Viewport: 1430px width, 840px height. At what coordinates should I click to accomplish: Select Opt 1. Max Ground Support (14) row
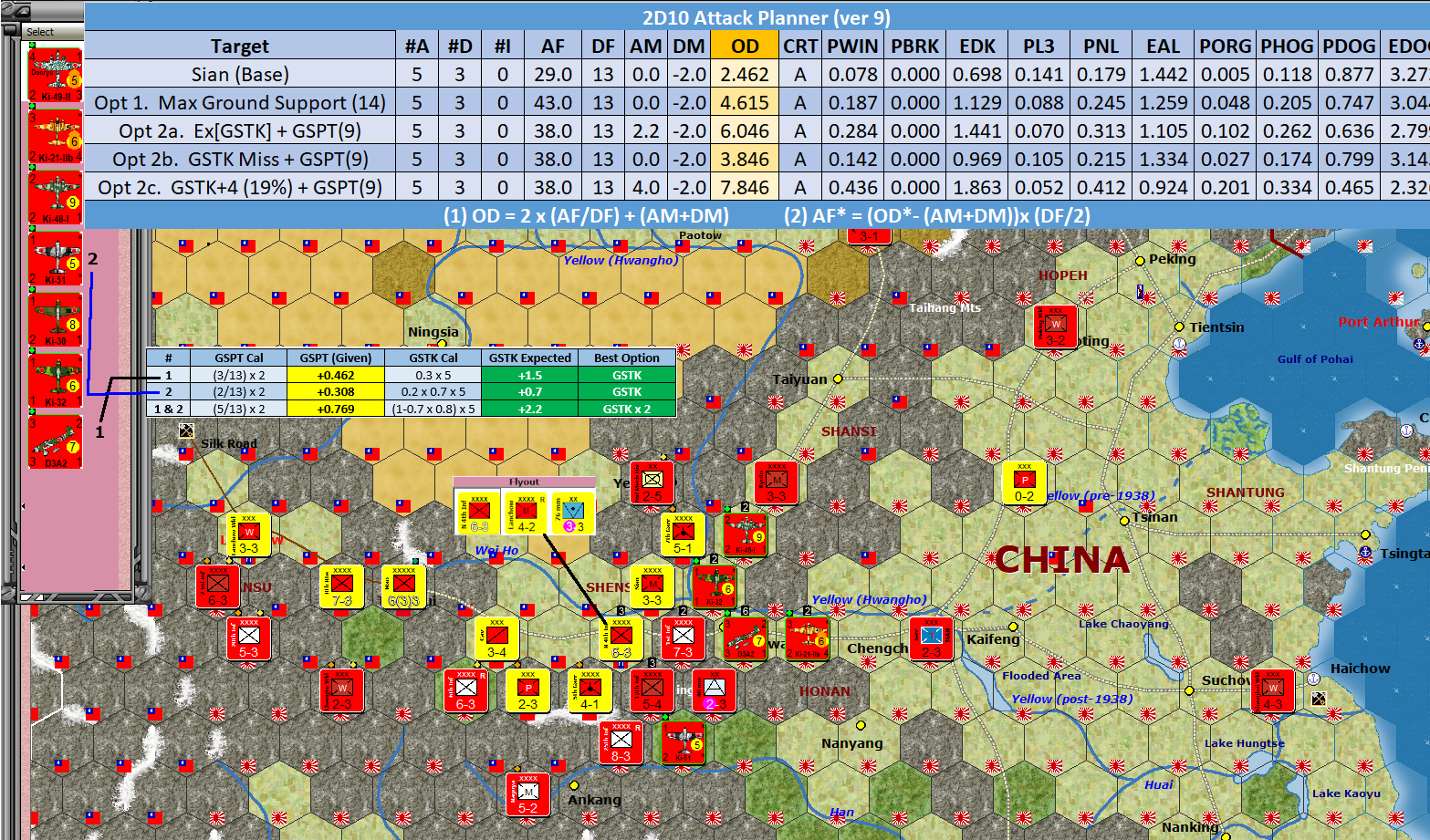coord(240,103)
